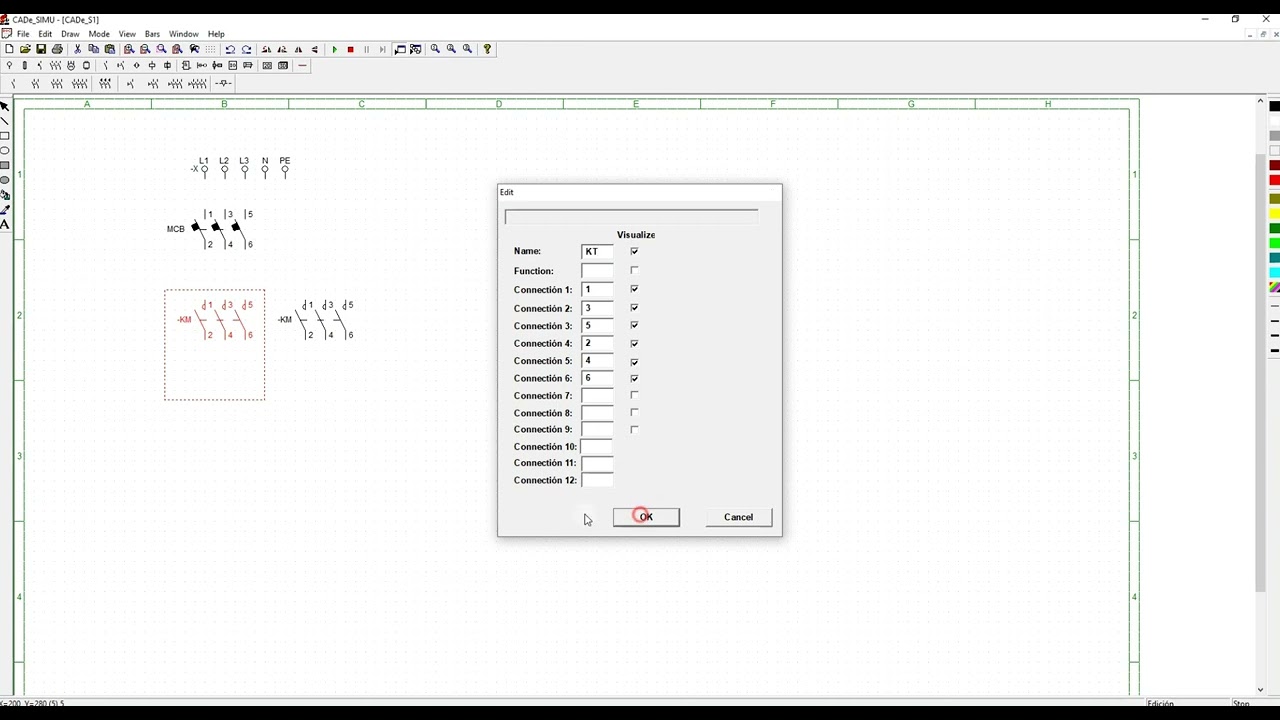Viewport: 1280px width, 720px height.
Task: Click the Connection 1 input field
Action: tap(597, 290)
